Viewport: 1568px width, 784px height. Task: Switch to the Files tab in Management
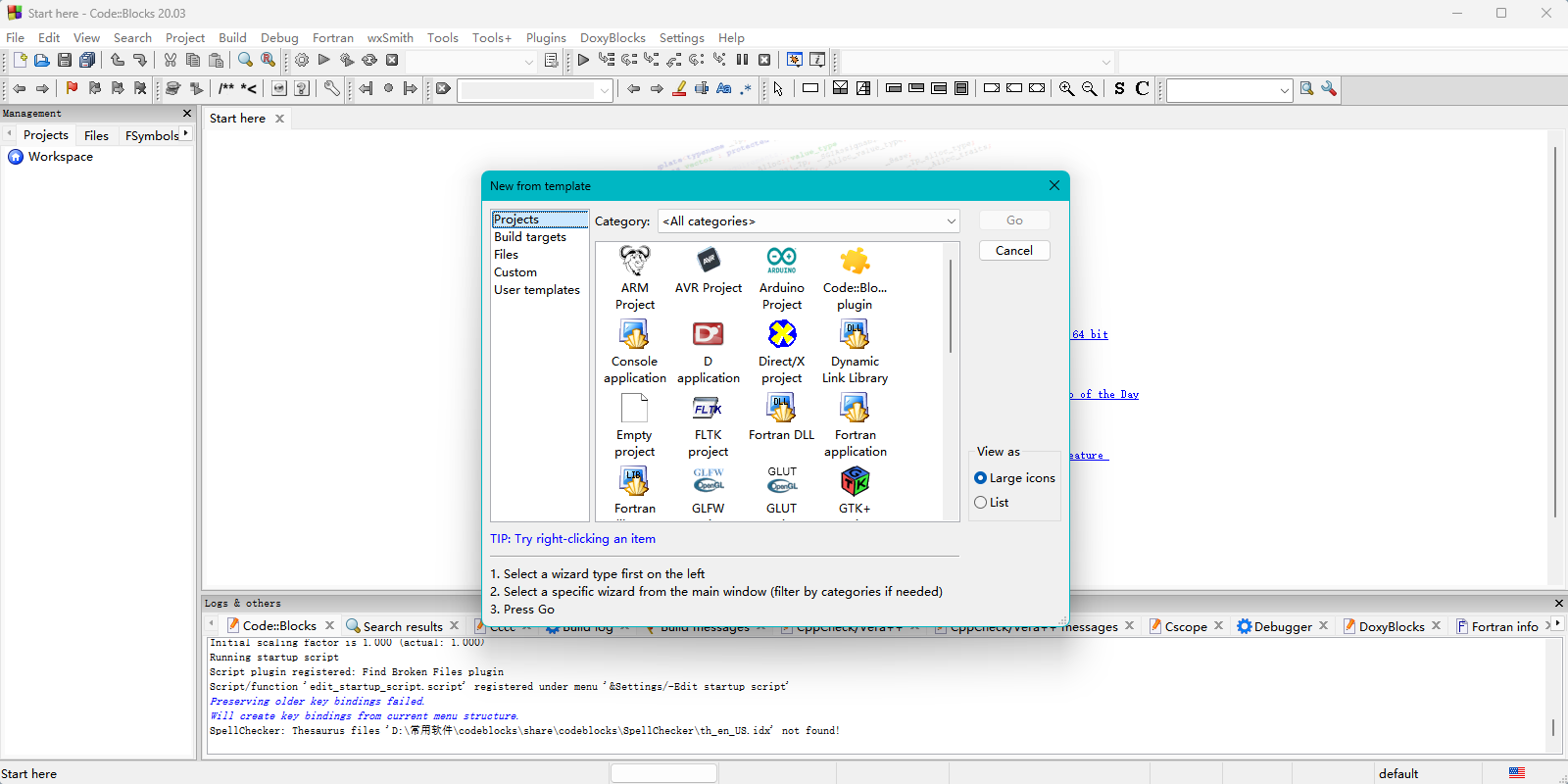point(96,135)
